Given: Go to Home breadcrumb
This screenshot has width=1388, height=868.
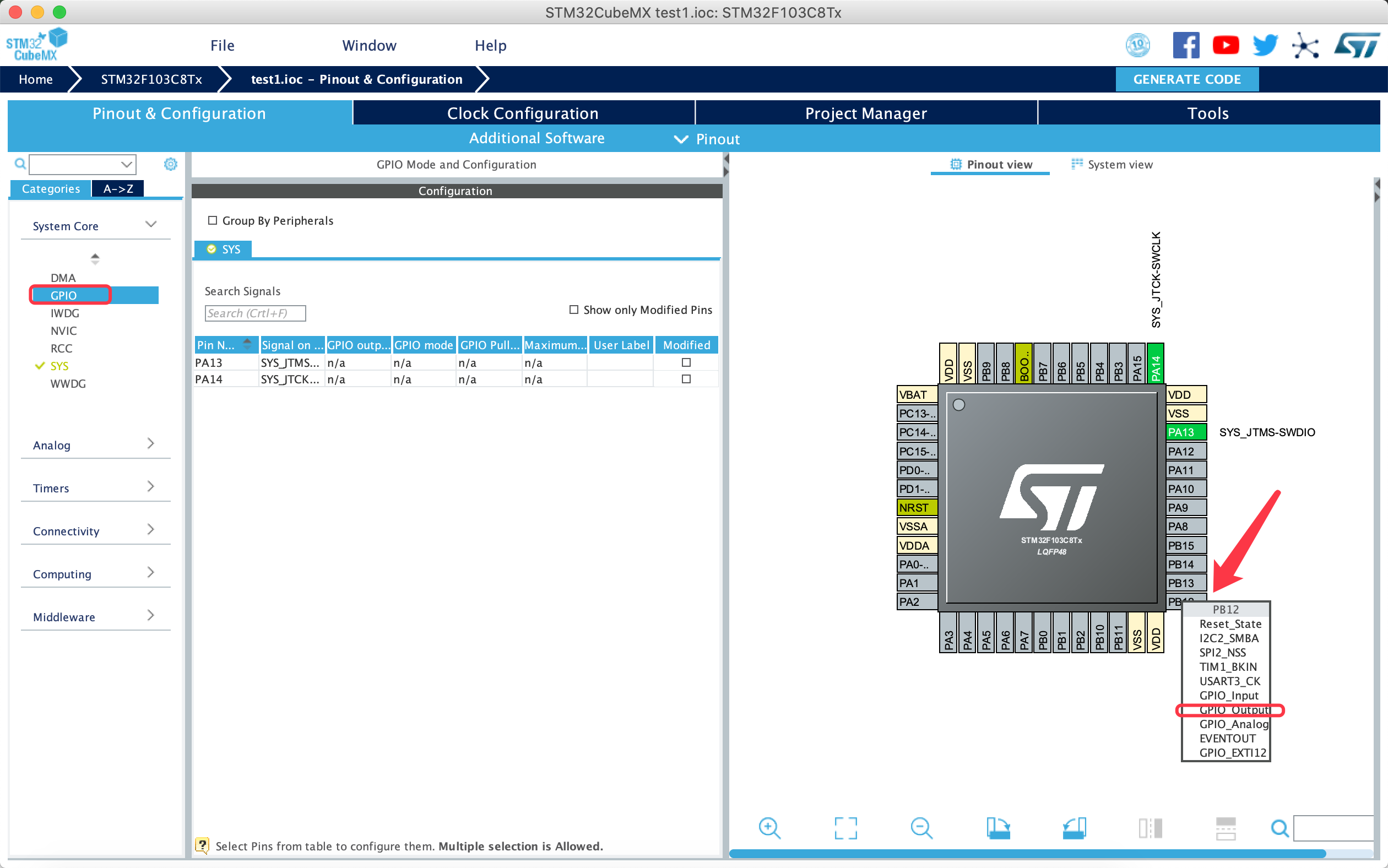Looking at the screenshot, I should click(x=36, y=79).
